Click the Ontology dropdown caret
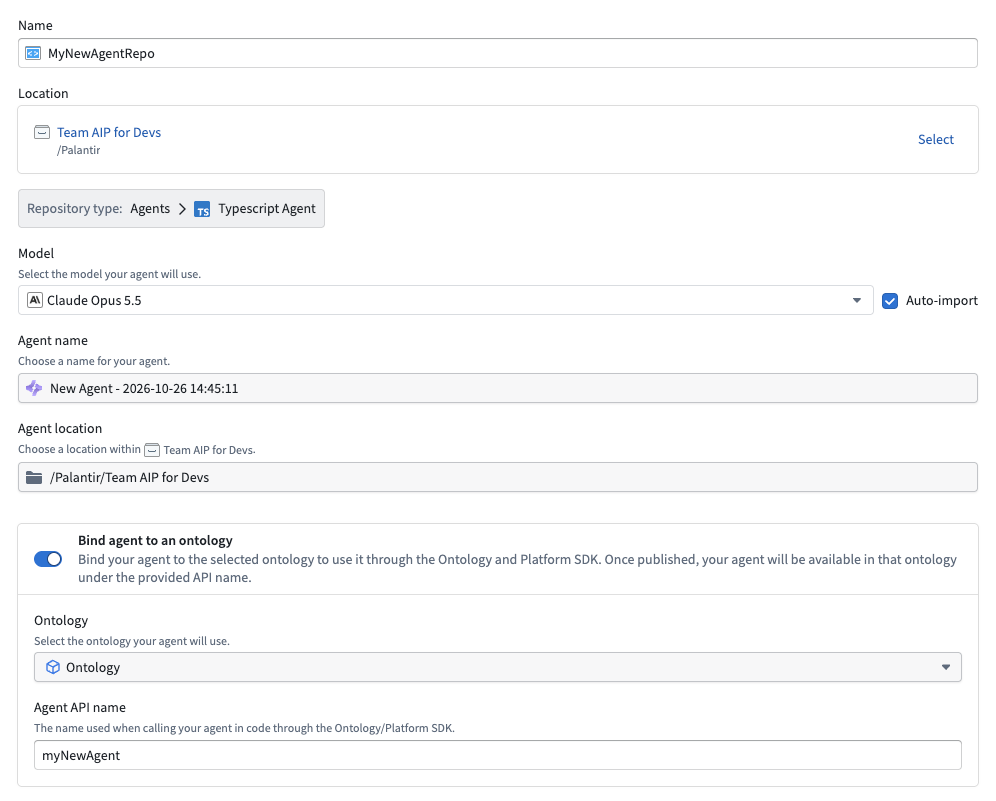 tap(945, 667)
